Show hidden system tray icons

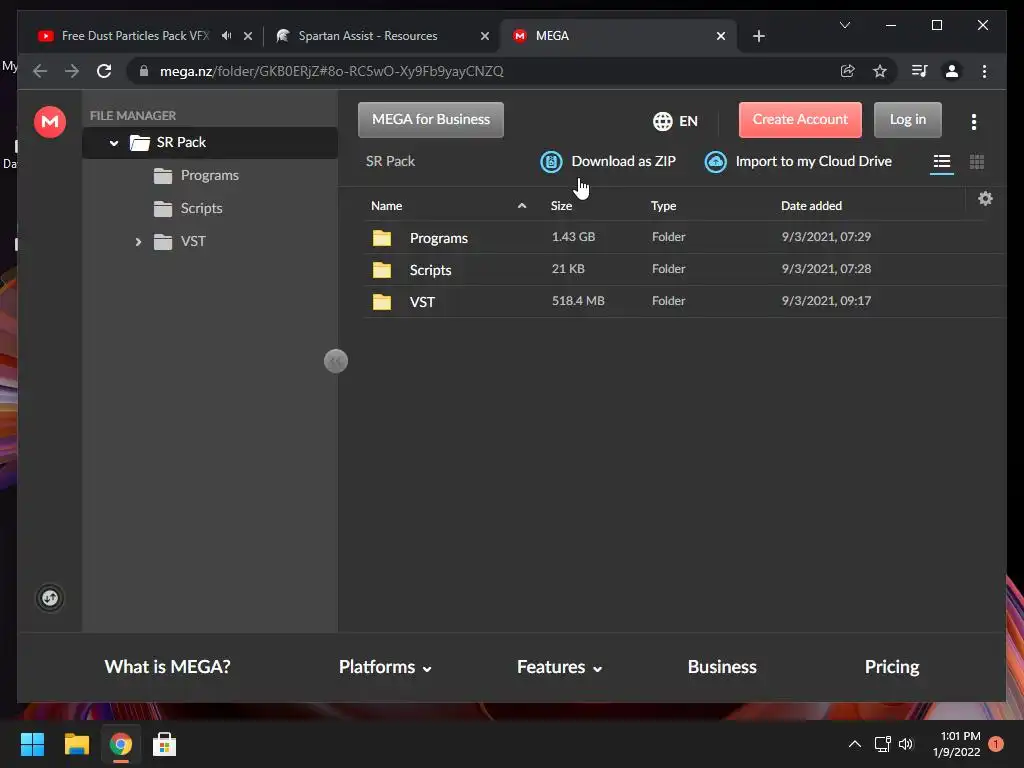tap(854, 744)
